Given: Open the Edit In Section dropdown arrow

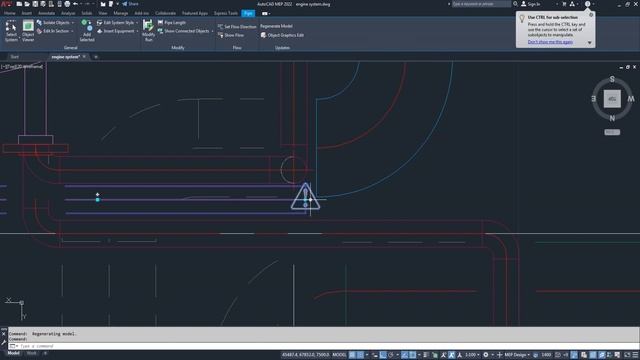Looking at the screenshot, I should click(x=72, y=31).
